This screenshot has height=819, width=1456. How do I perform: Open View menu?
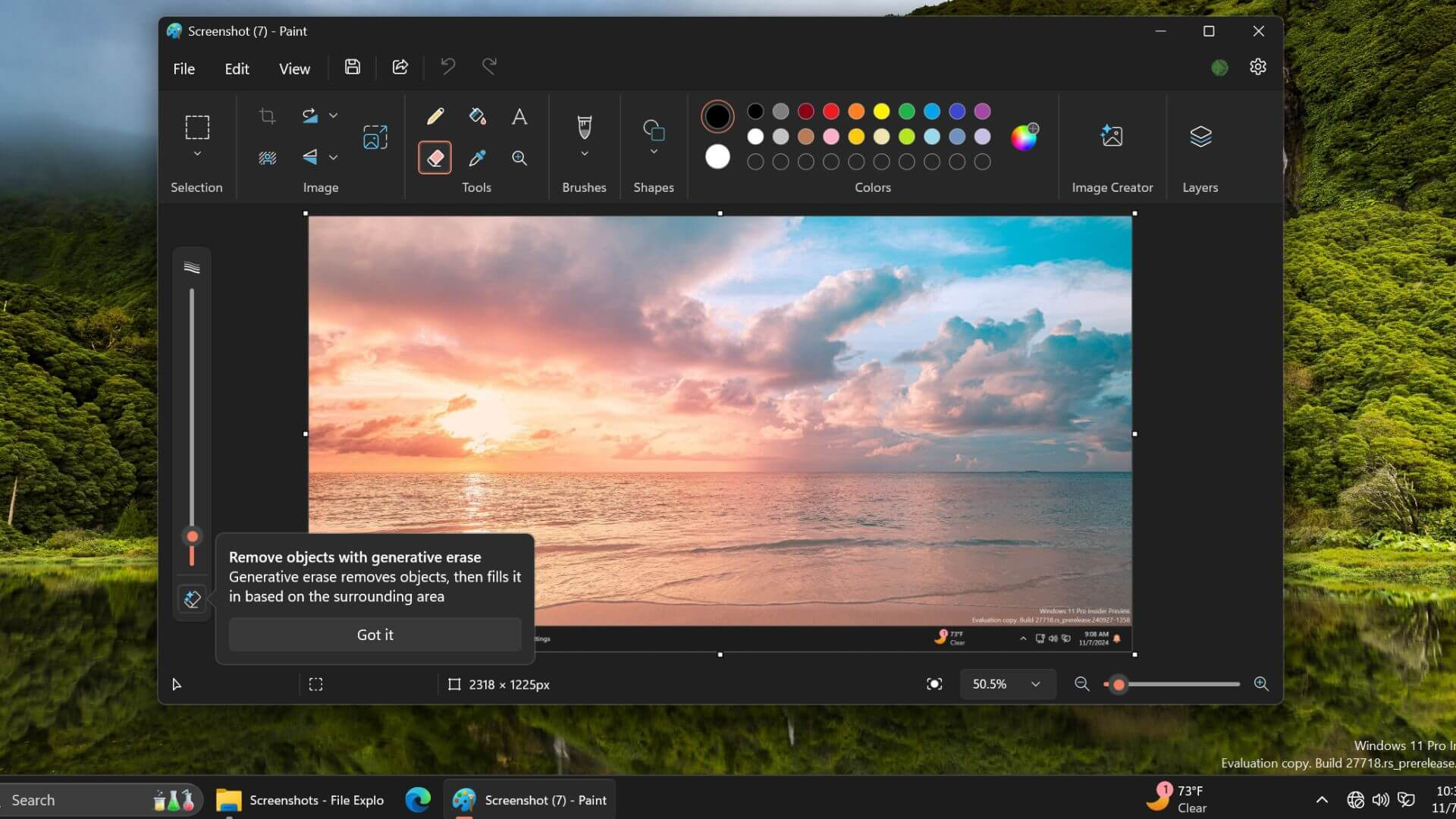click(294, 67)
